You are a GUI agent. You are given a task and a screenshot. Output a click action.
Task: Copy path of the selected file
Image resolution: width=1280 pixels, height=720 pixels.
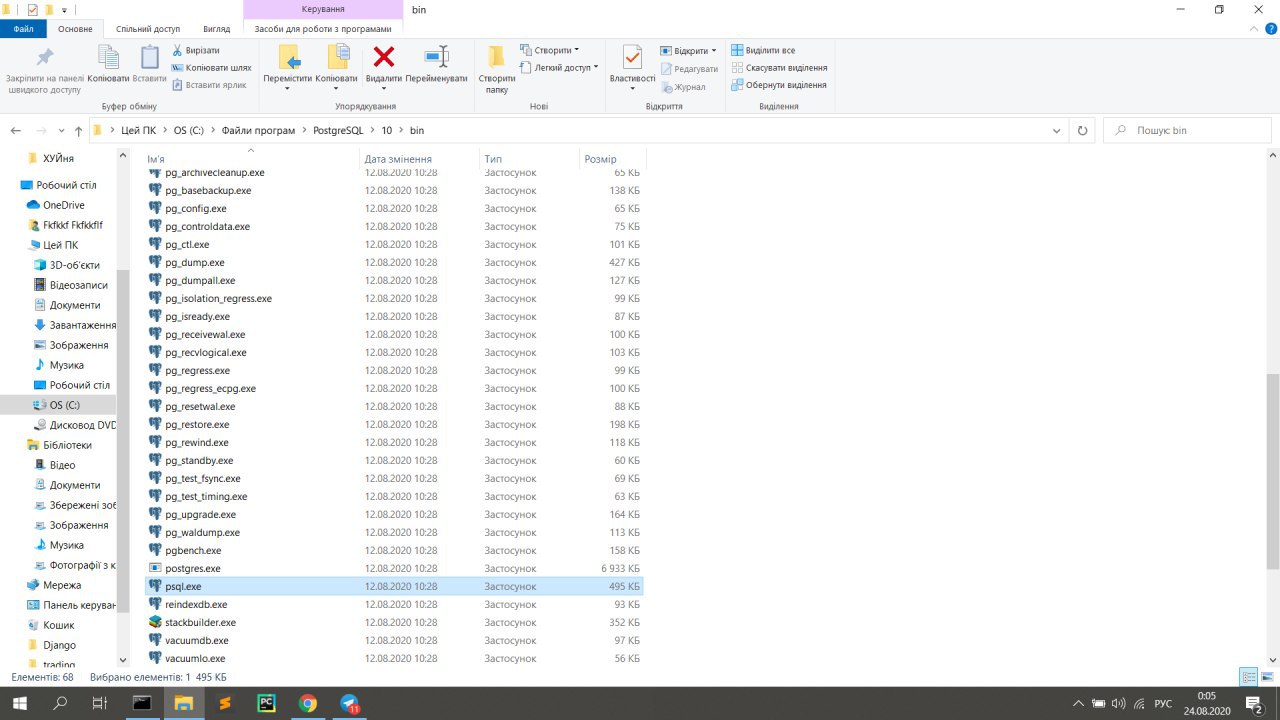point(211,67)
